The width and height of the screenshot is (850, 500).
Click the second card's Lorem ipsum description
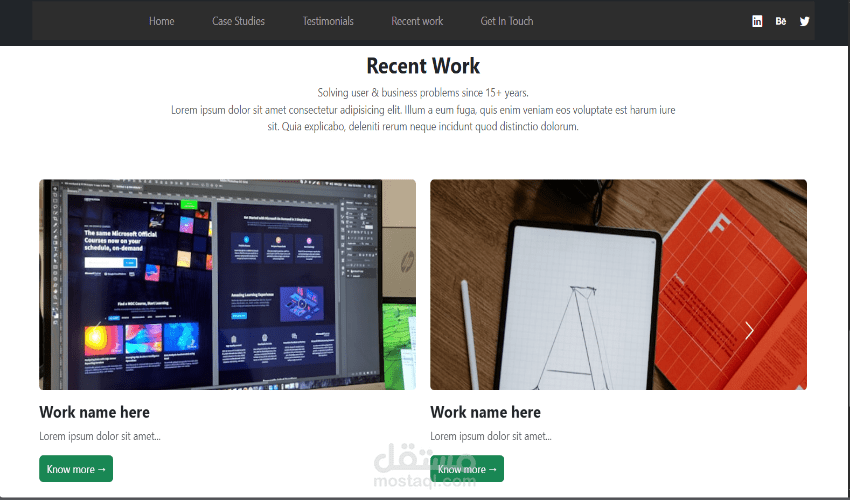pos(491,436)
